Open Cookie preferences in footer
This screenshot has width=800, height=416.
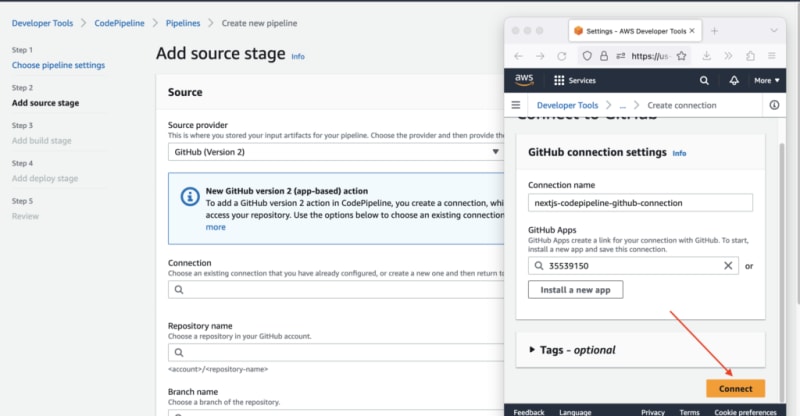click(745, 411)
